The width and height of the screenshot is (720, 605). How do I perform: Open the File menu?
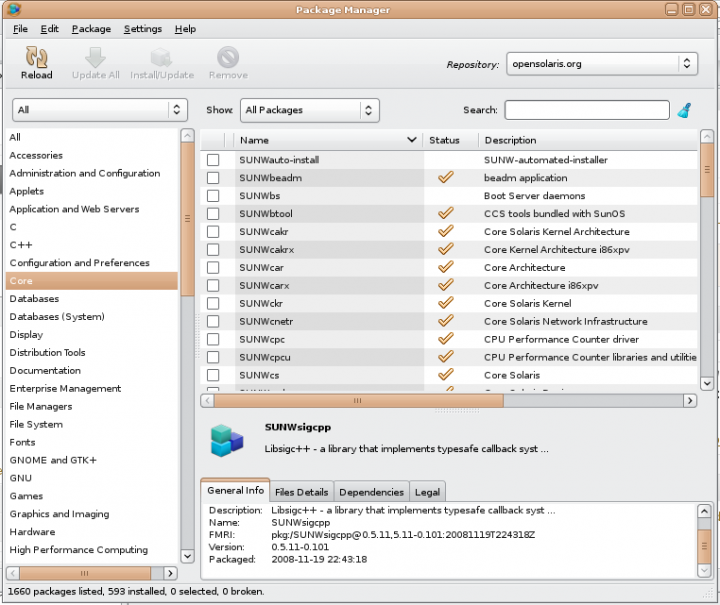20,29
